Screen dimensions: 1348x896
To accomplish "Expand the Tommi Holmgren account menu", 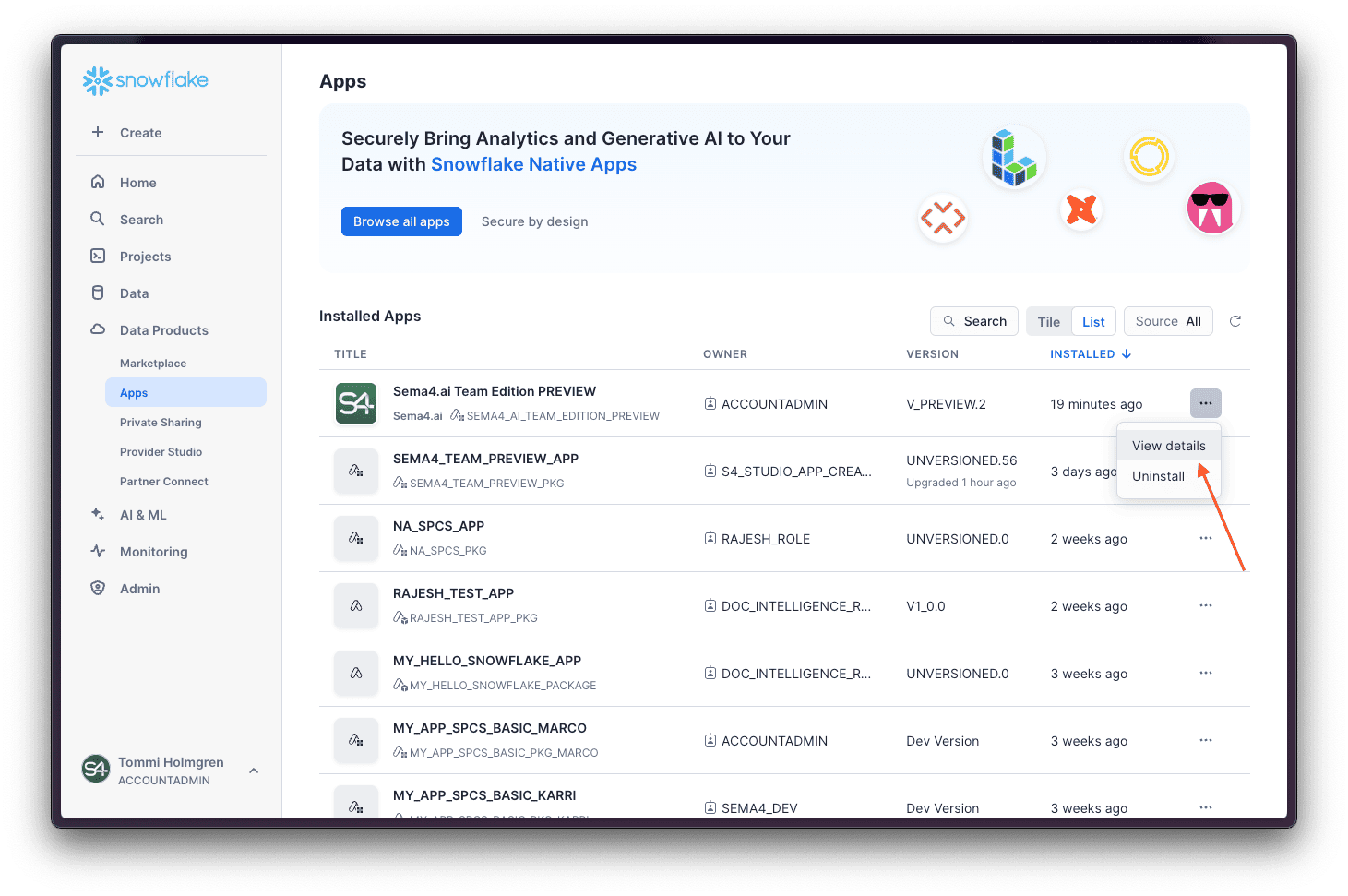I will pos(254,771).
